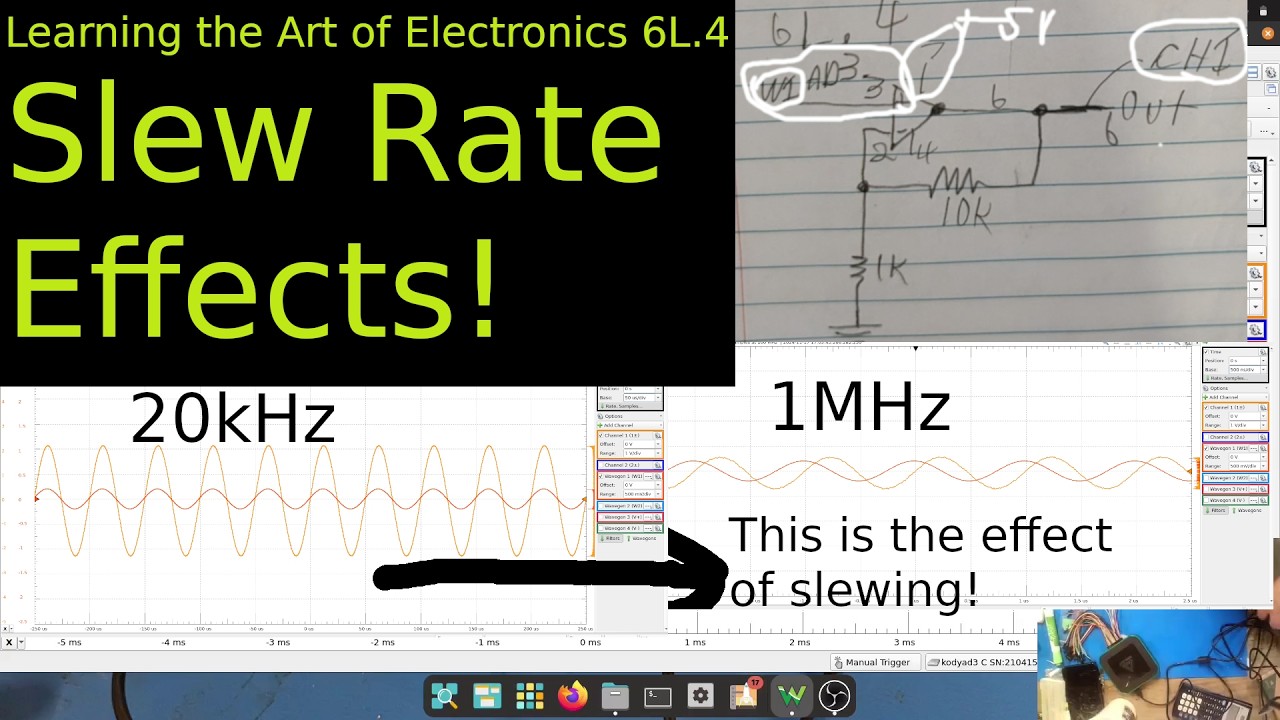This screenshot has width=1280, height=720.
Task: Click the X button left of time axis
Action: pos(9,642)
